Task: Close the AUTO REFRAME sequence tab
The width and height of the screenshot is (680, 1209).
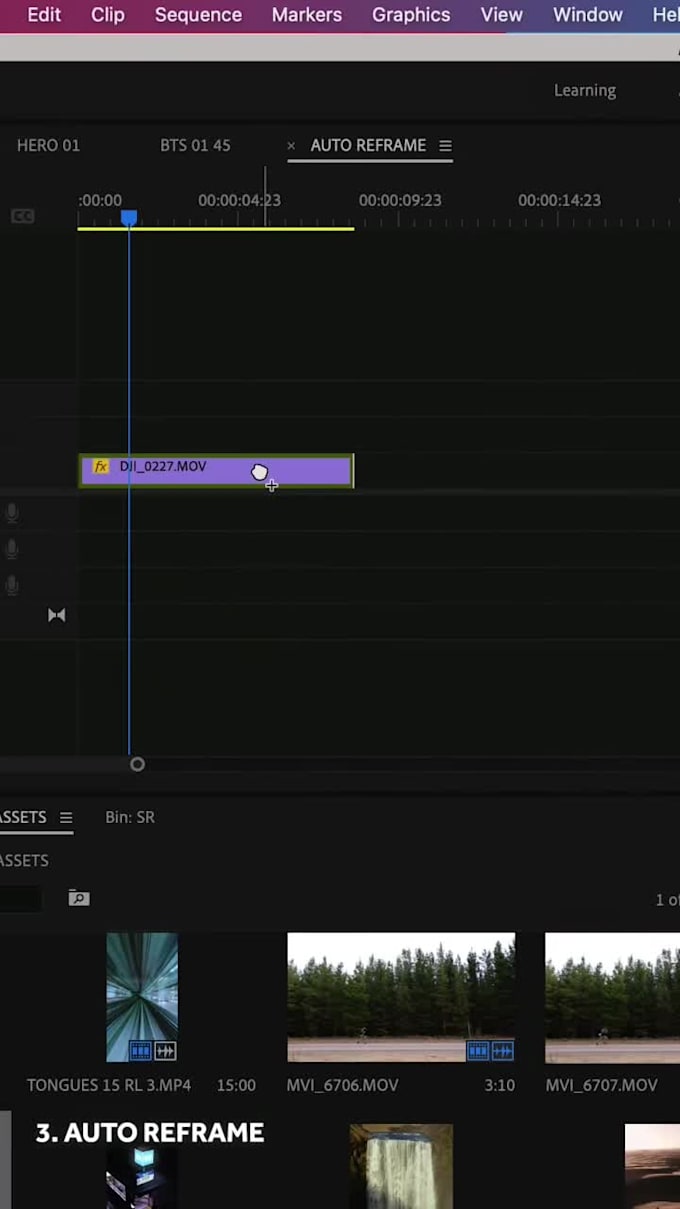Action: coord(291,146)
